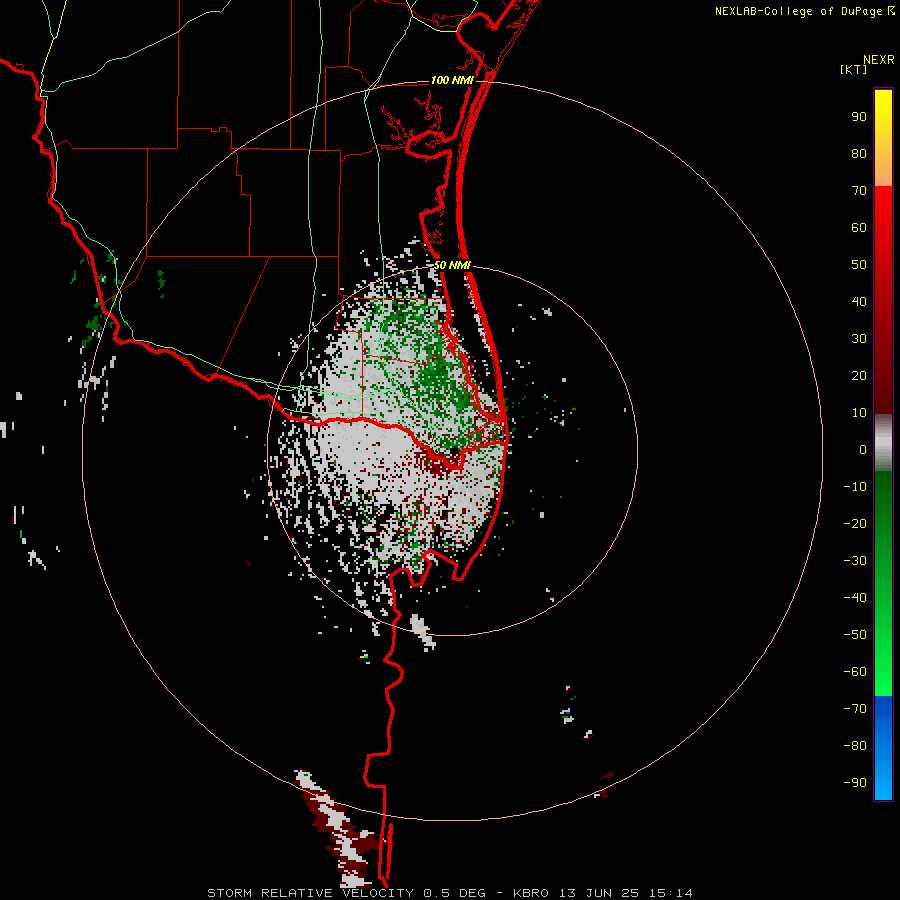Click the positive 80 knot scale label

coord(859,154)
